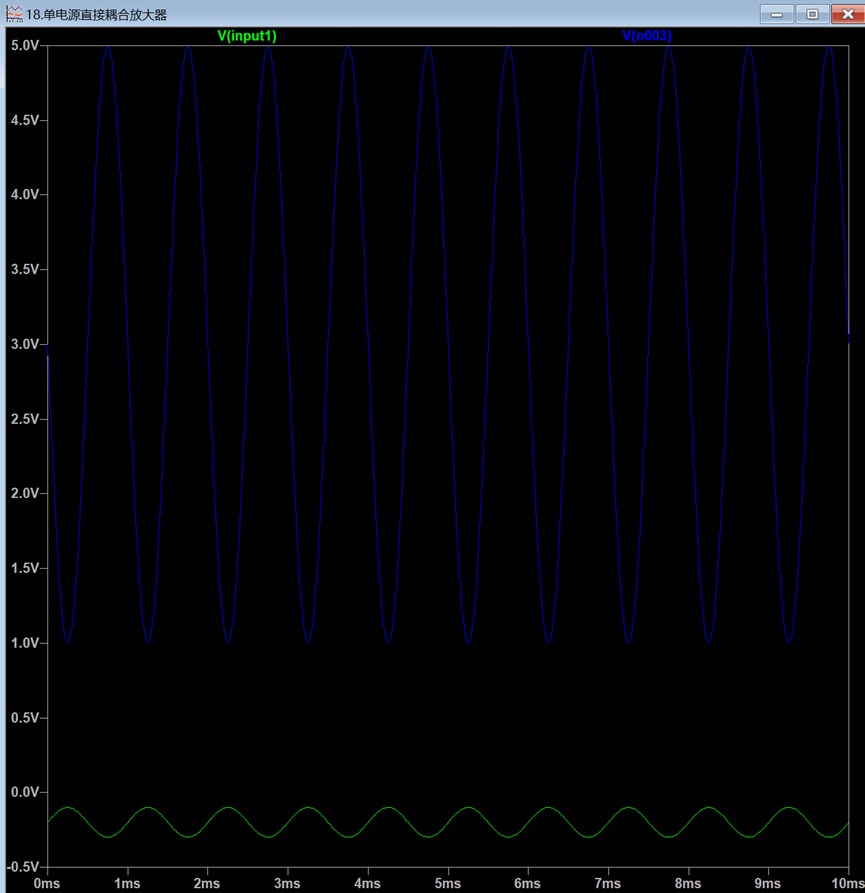Image resolution: width=865 pixels, height=893 pixels.
Task: Close the waveform window
Action: tap(848, 14)
